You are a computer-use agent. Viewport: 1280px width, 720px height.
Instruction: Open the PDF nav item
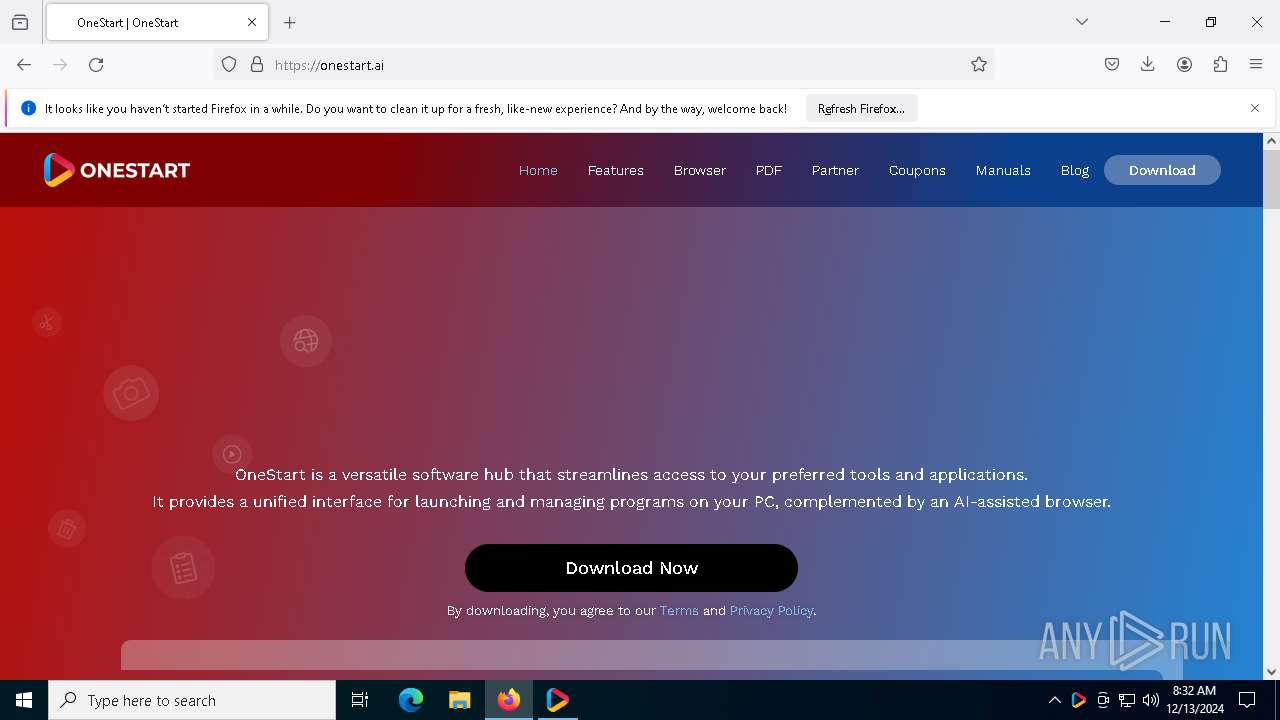coord(769,170)
